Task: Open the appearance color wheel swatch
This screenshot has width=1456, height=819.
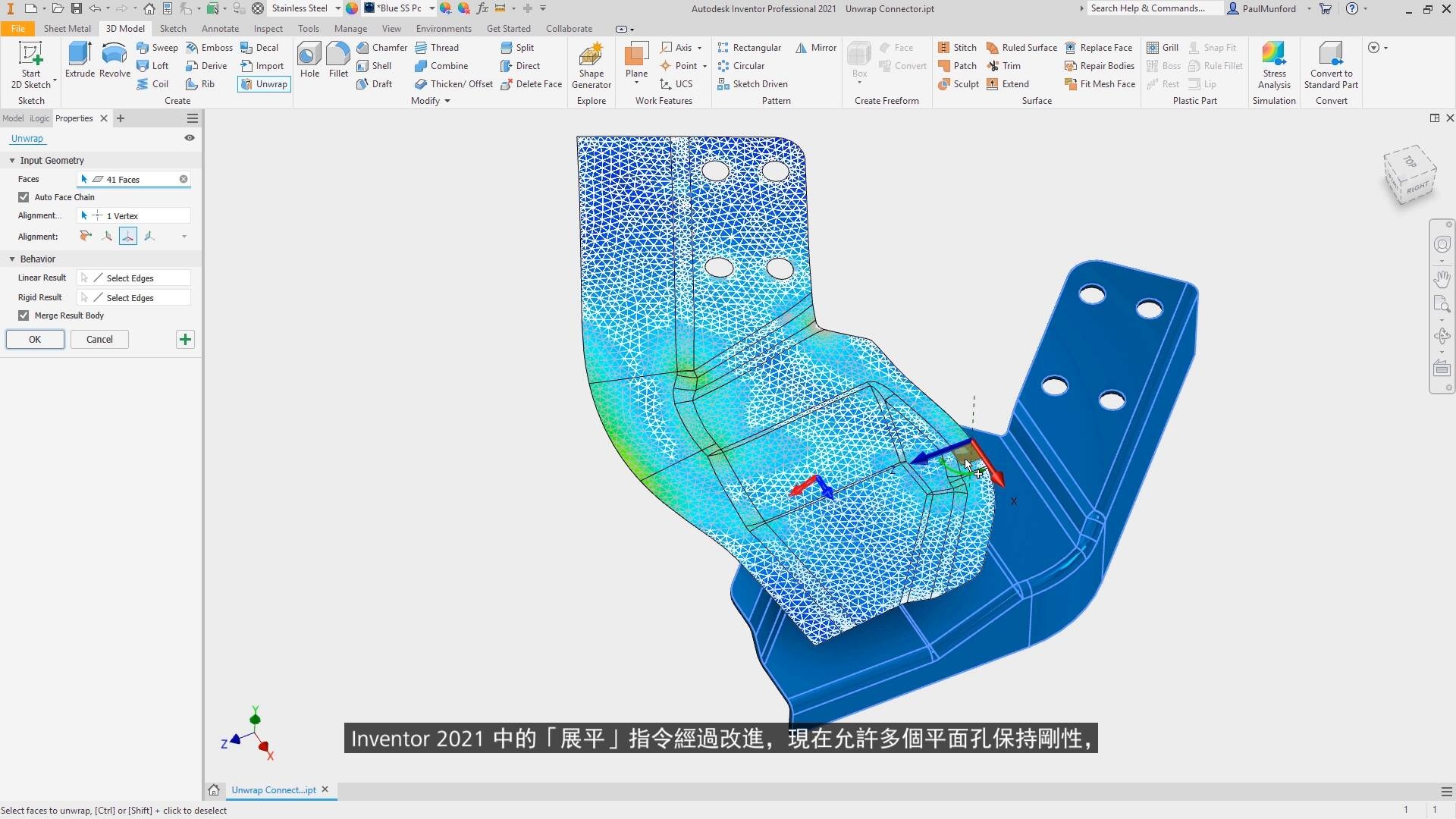Action: 352,8
